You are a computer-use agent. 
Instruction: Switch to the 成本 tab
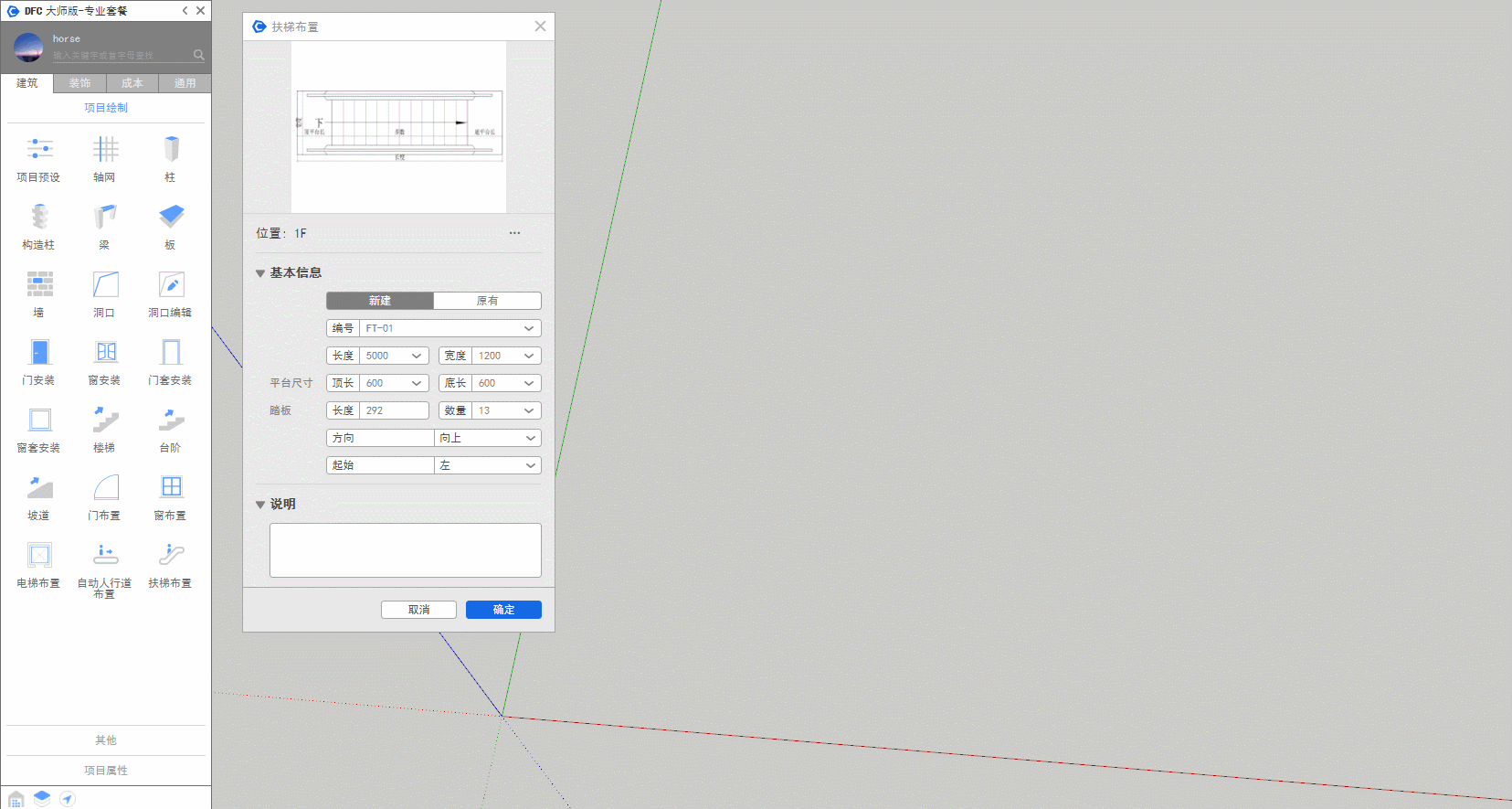point(132,83)
